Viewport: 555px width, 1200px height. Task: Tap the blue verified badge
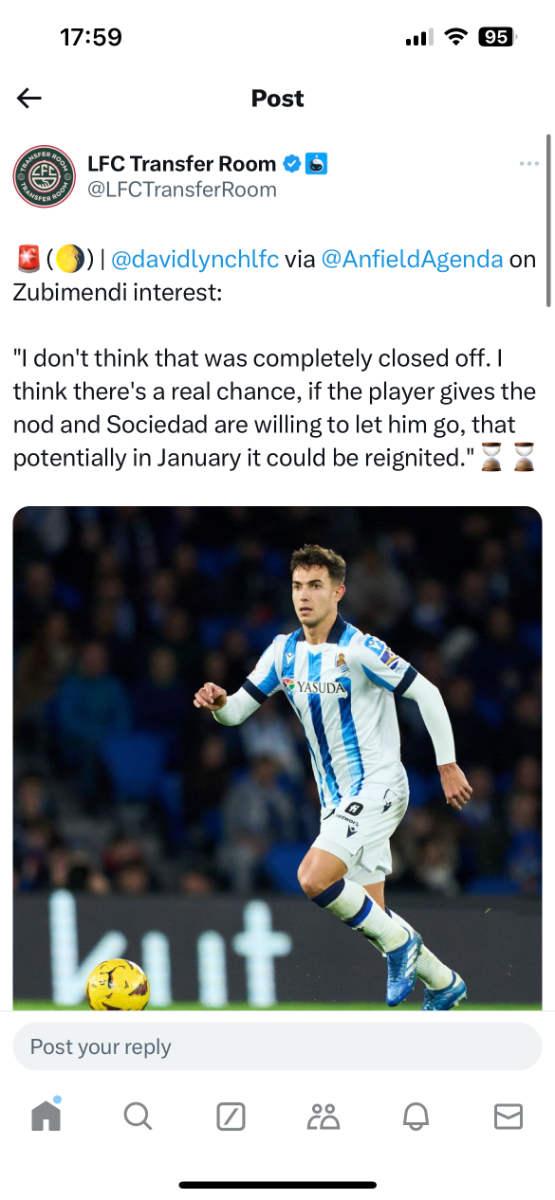291,164
